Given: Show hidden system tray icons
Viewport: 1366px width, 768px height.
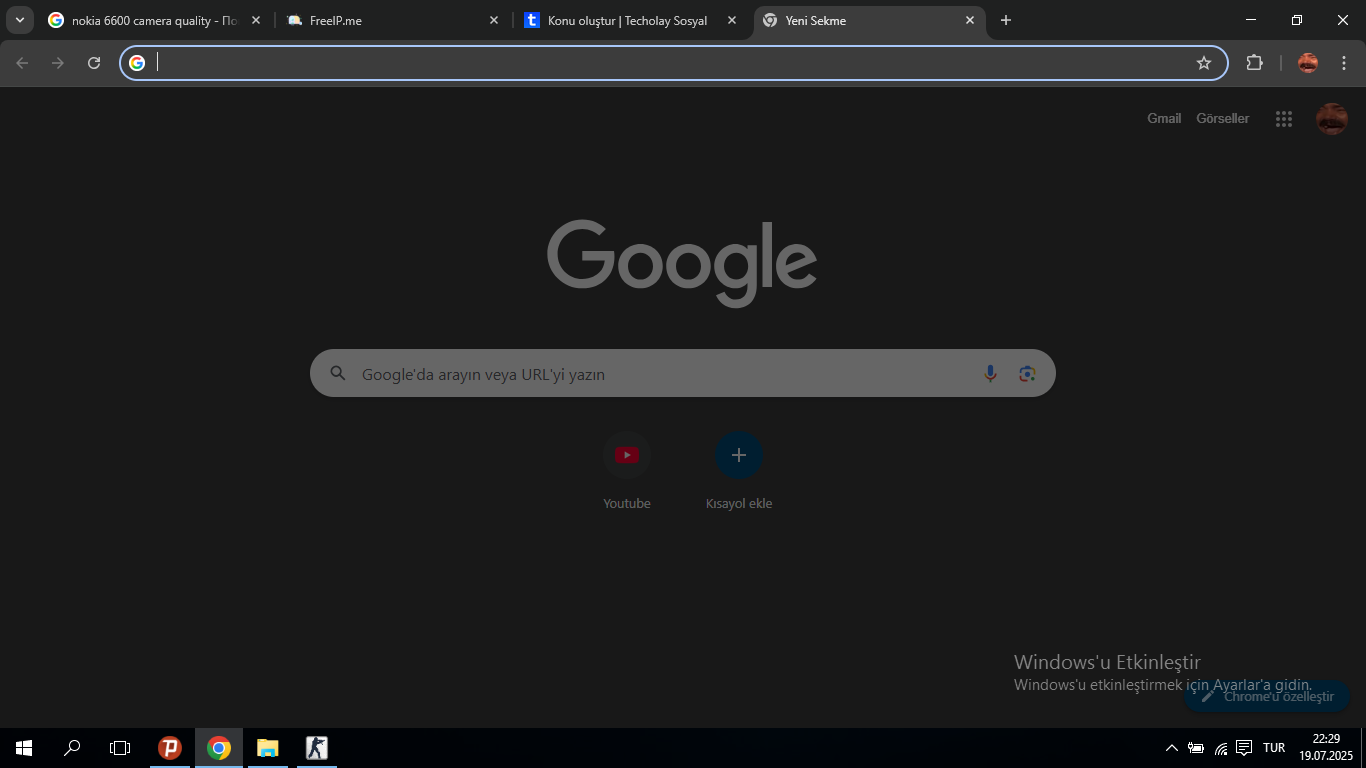Looking at the screenshot, I should [x=1172, y=748].
